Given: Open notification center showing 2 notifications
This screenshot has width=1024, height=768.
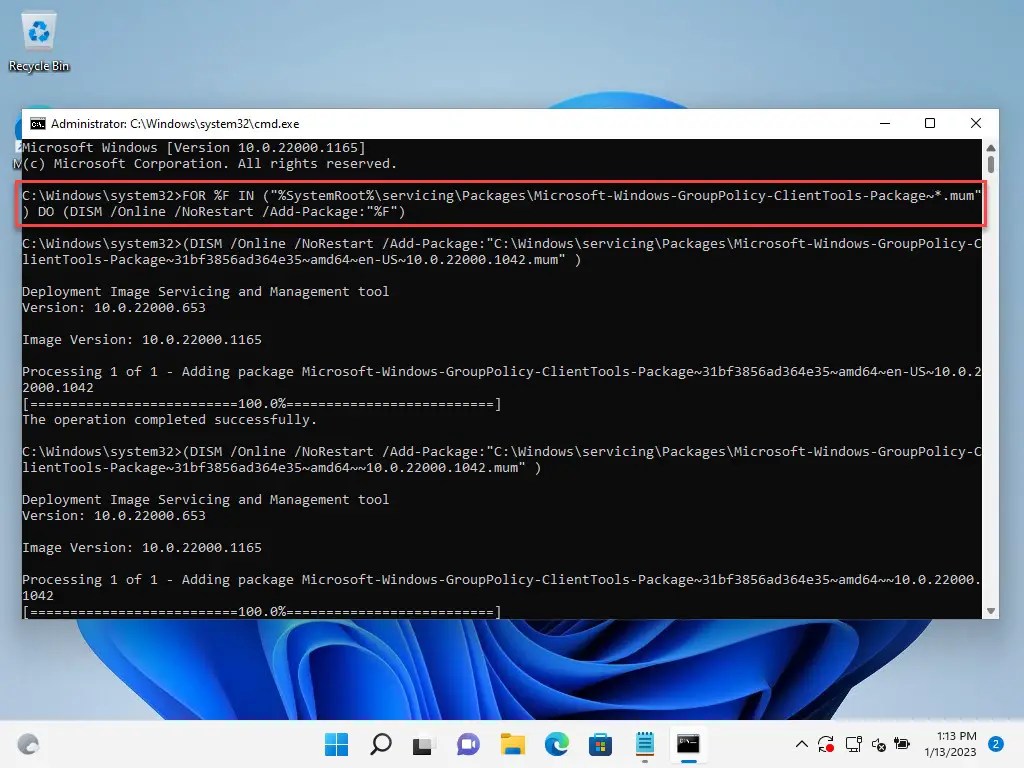Looking at the screenshot, I should (x=997, y=744).
